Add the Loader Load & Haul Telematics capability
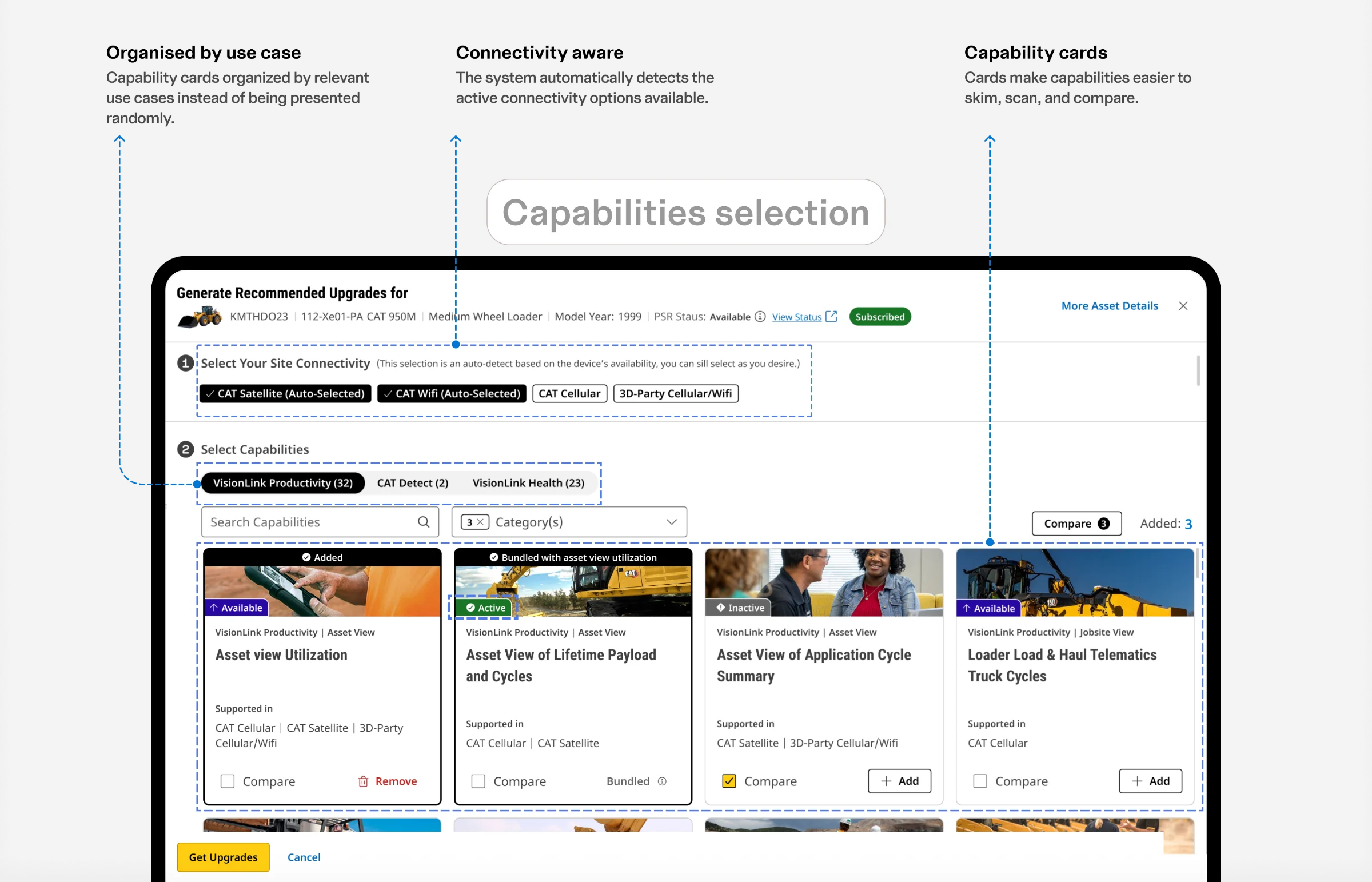The image size is (1372, 882). click(x=1150, y=781)
